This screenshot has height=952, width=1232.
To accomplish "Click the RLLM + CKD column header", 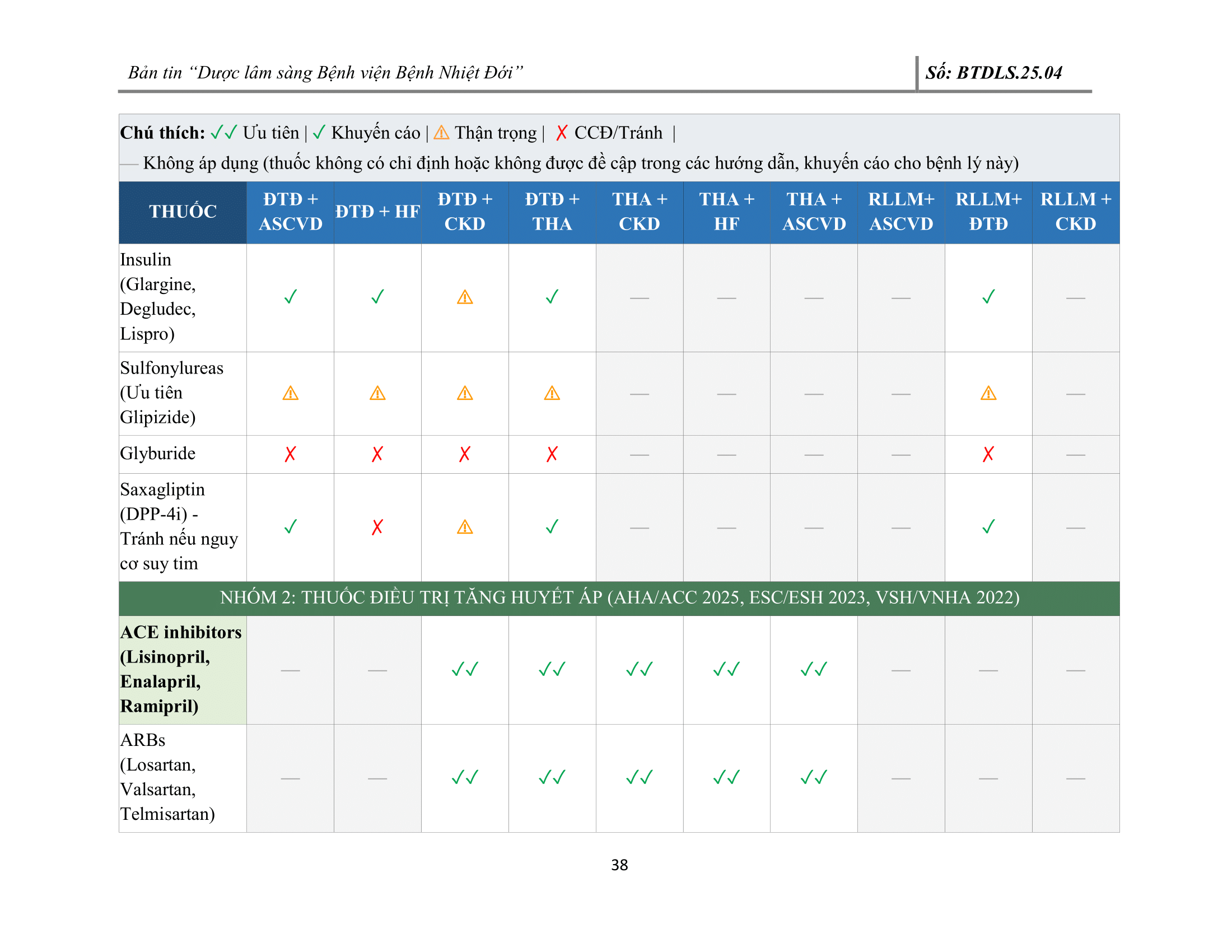I will (1075, 212).
